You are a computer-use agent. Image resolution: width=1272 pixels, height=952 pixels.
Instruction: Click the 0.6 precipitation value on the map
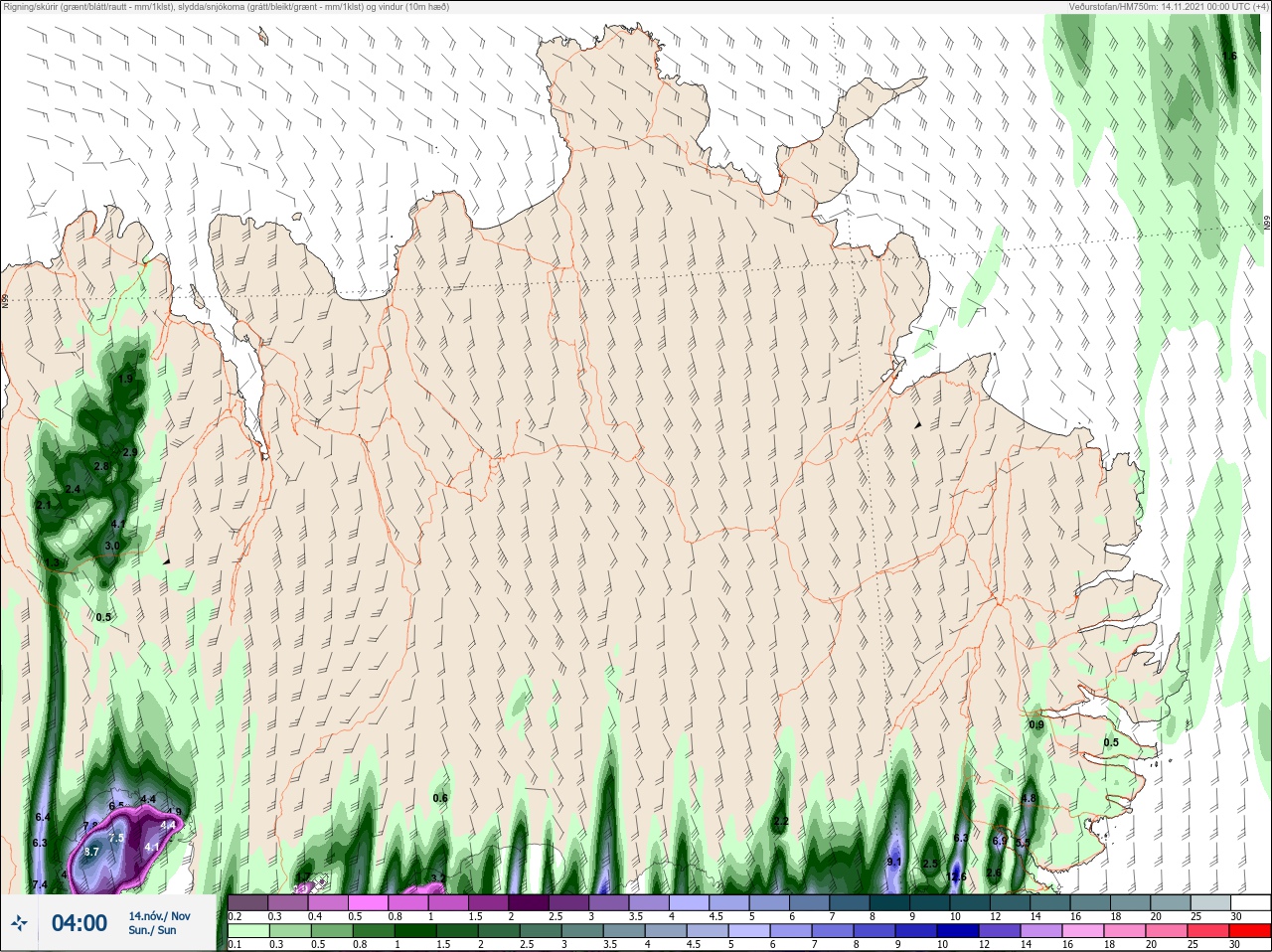pyautogui.click(x=440, y=798)
